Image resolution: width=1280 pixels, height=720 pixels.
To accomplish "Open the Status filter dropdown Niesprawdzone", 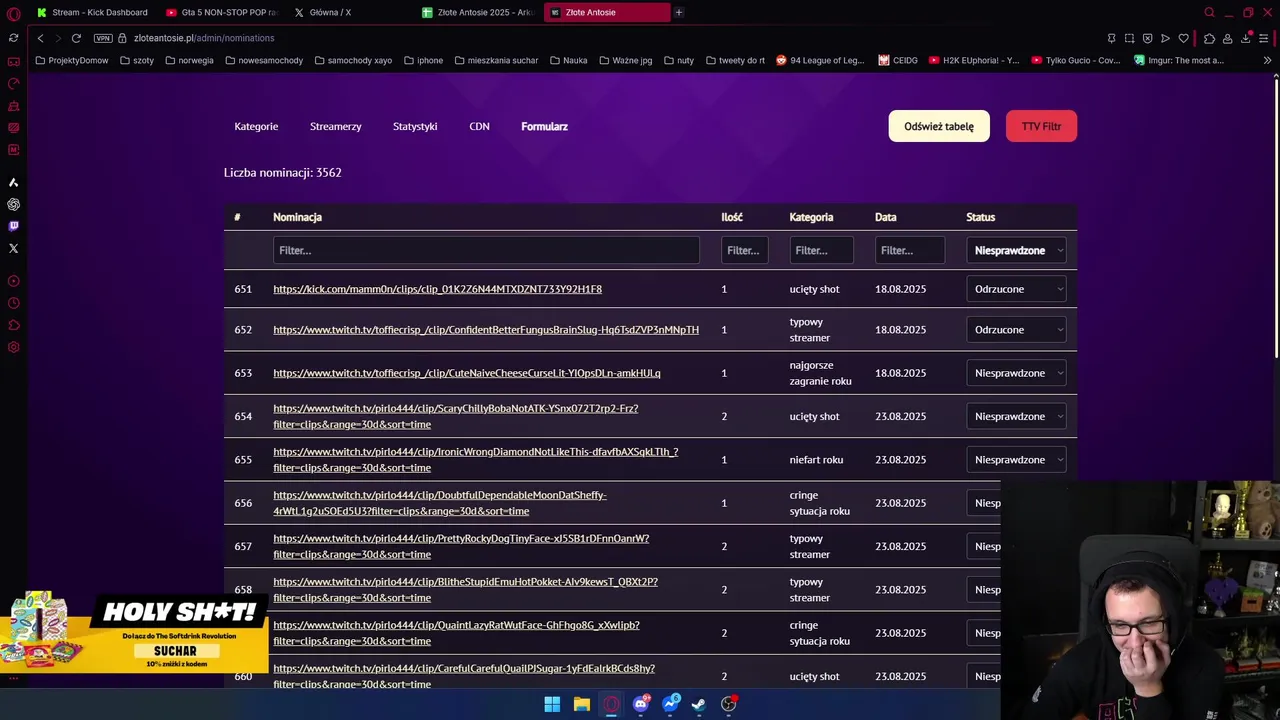I will [x=1016, y=250].
